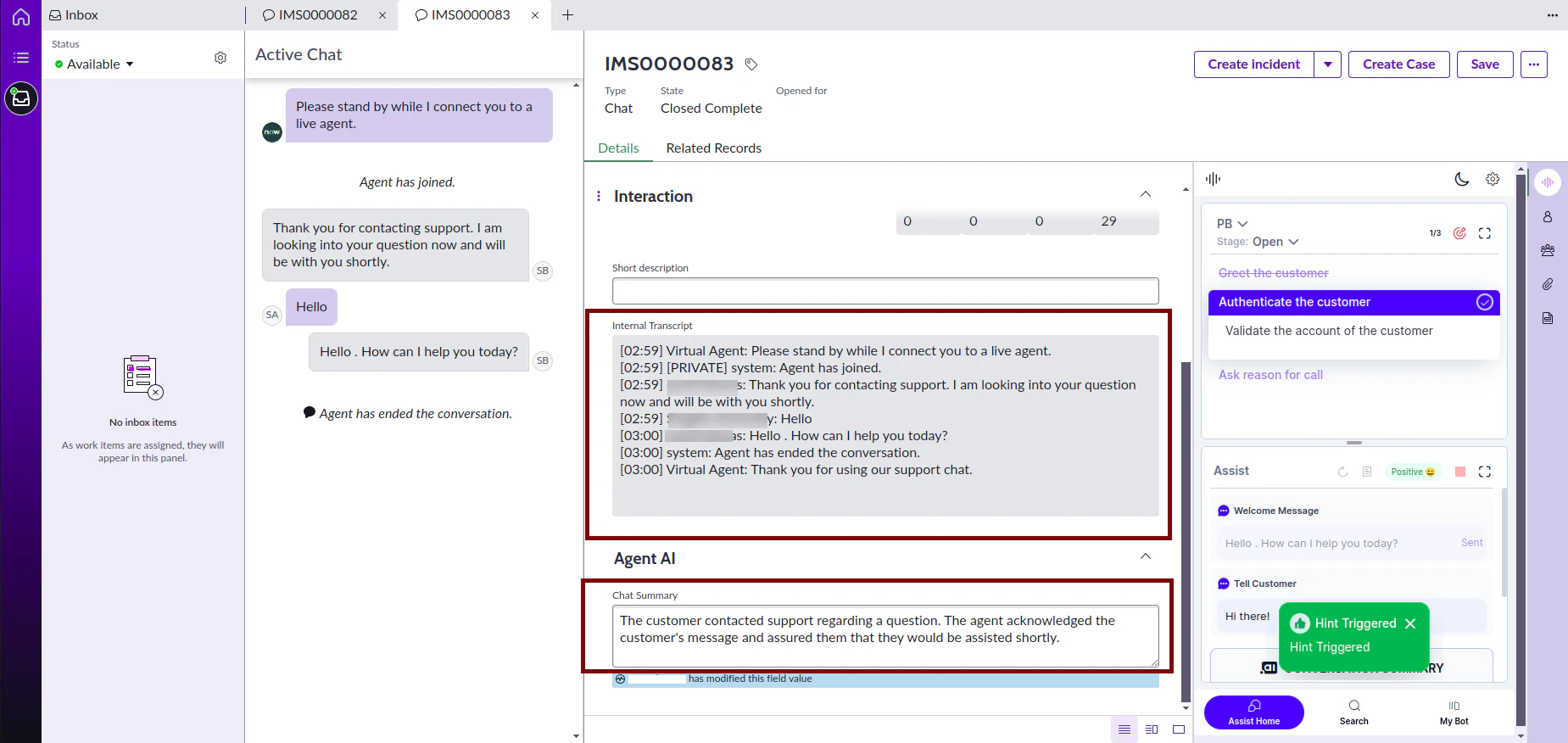Open the top-right ellipsis overflow menu
The width and height of the screenshot is (1568, 743).
(1553, 15)
